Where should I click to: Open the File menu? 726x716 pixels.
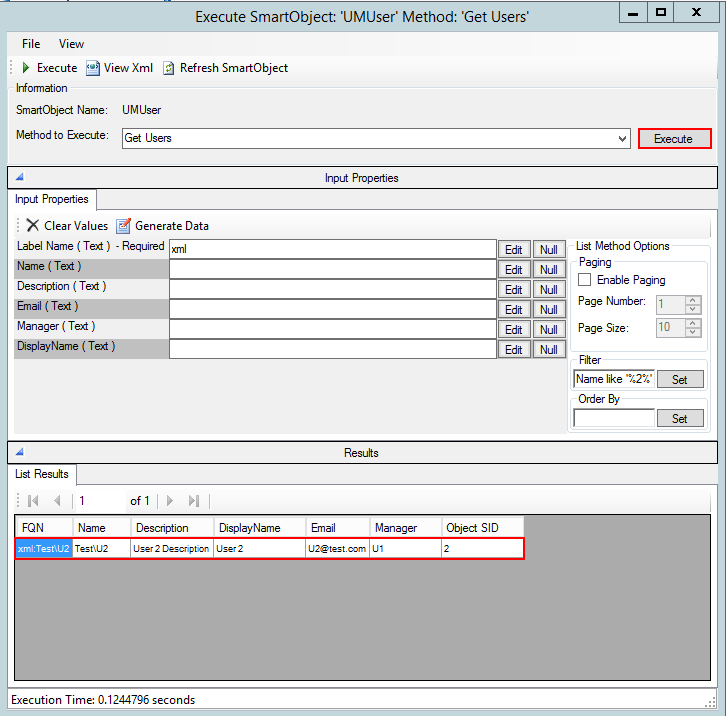(31, 44)
